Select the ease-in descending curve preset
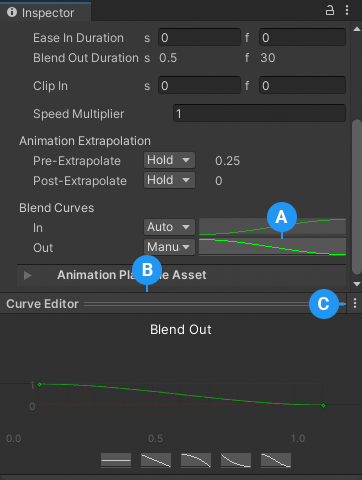362x480 pixels. point(196,460)
